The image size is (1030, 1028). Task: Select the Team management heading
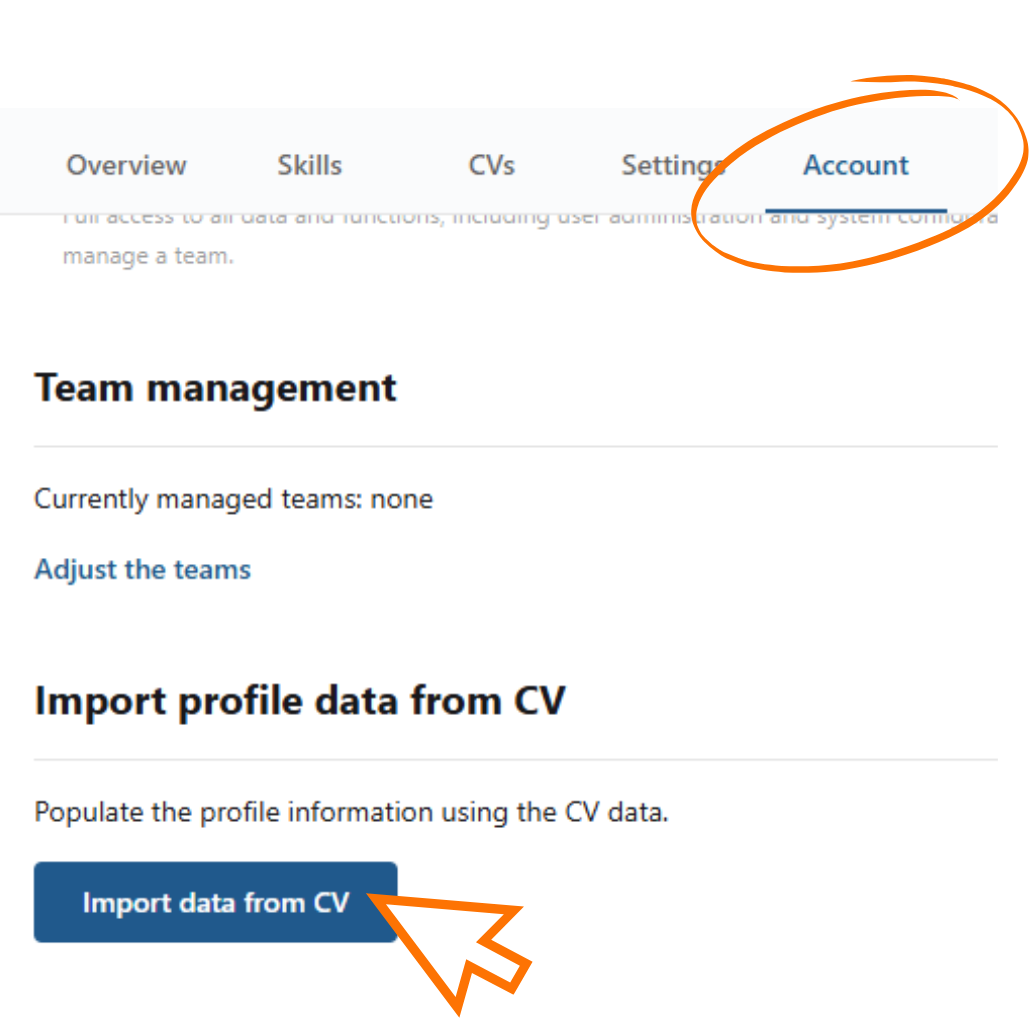(x=215, y=388)
